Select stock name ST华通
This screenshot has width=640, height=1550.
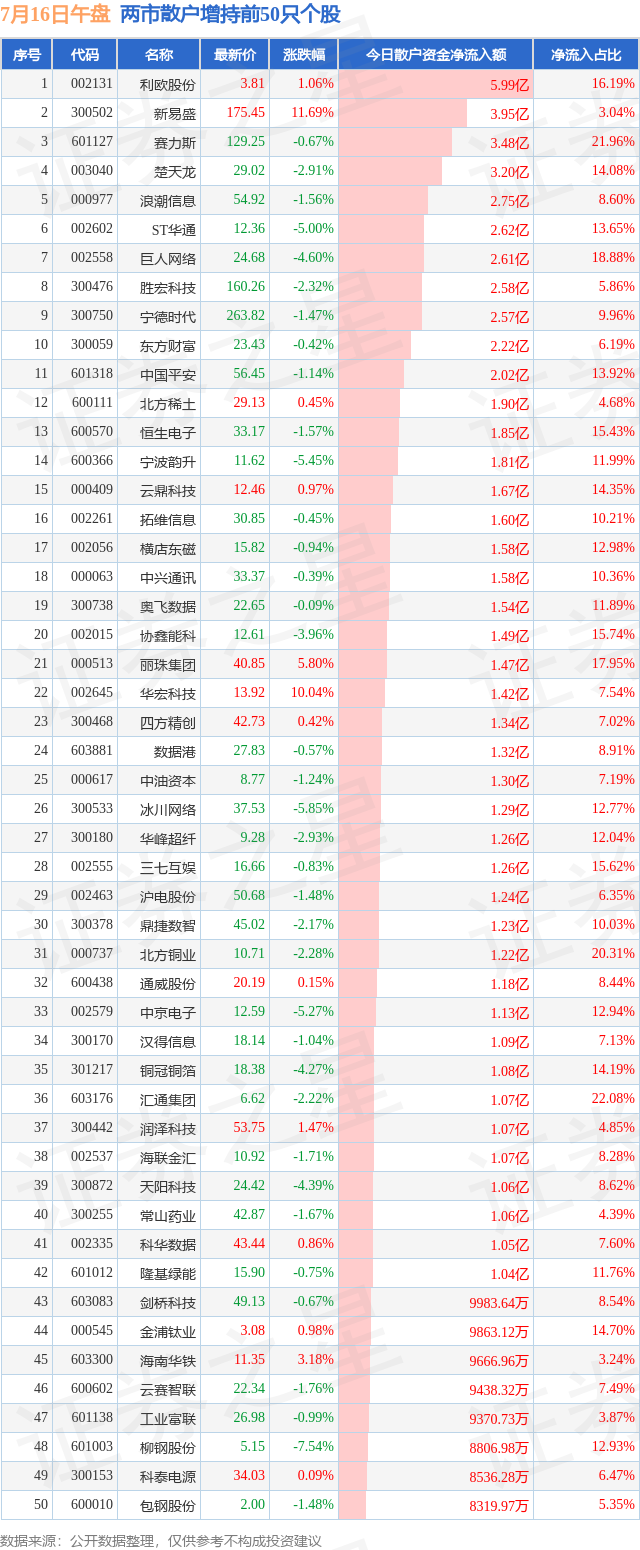click(x=173, y=229)
